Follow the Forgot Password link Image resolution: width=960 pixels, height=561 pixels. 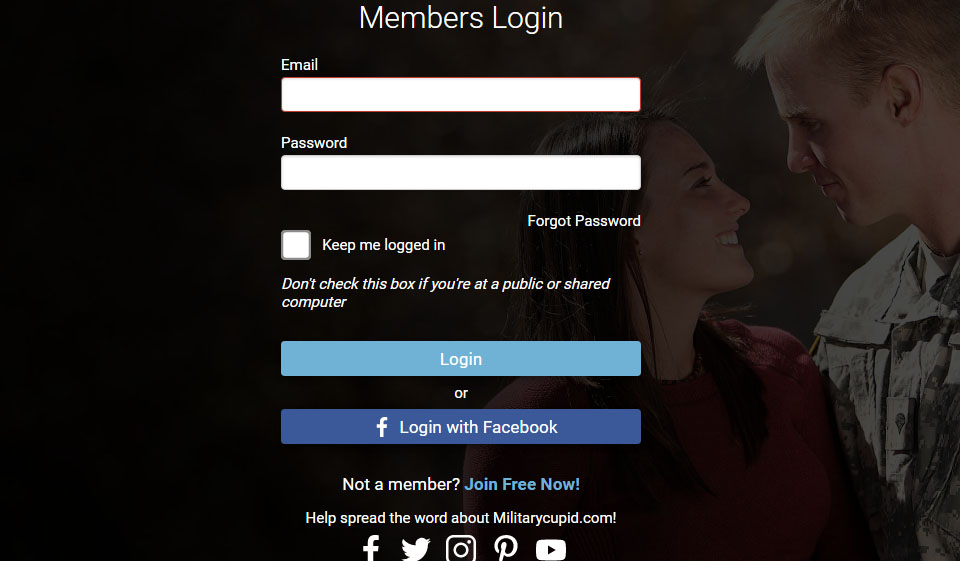(x=583, y=220)
